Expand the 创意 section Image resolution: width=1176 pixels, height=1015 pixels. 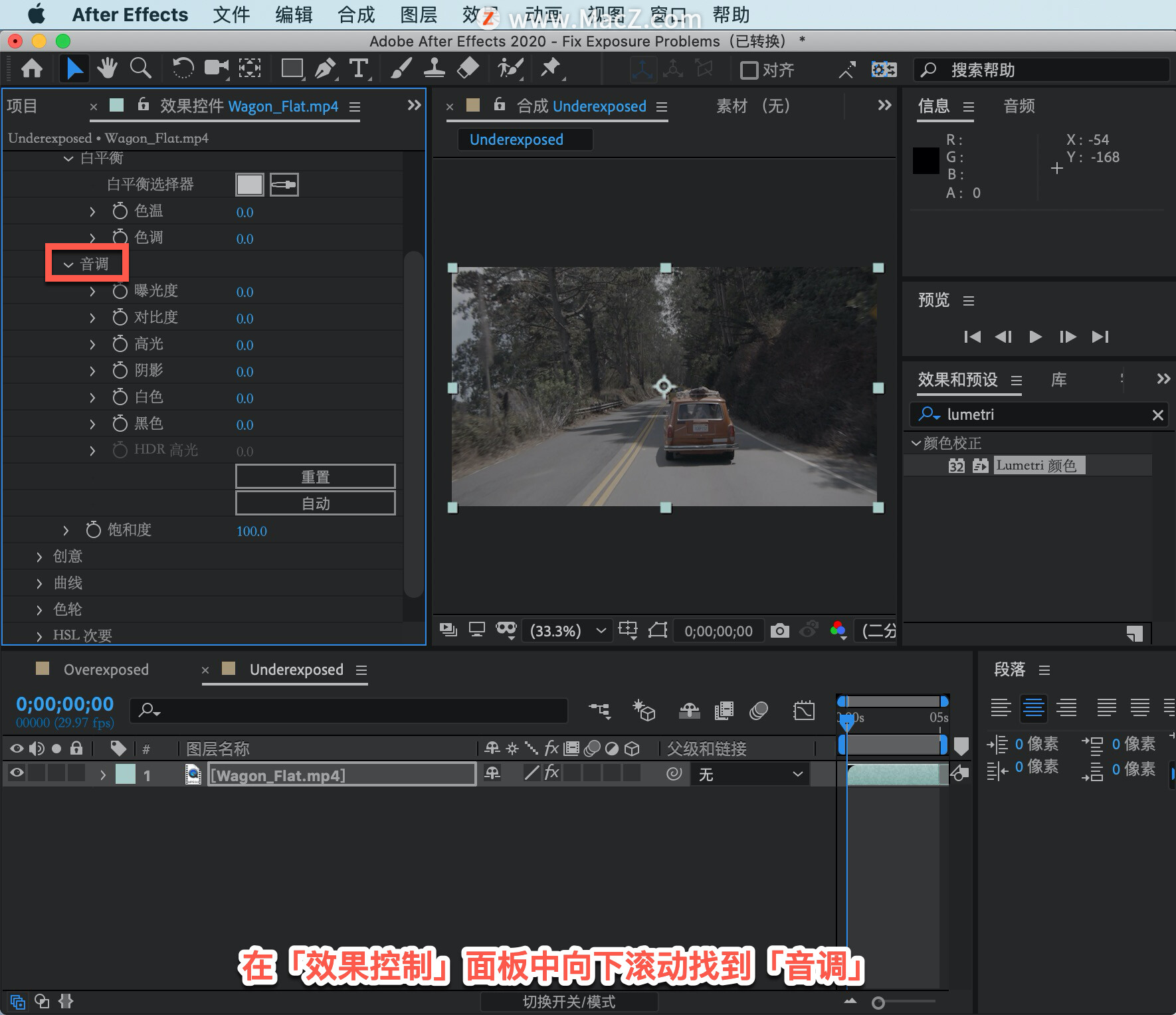pos(39,557)
